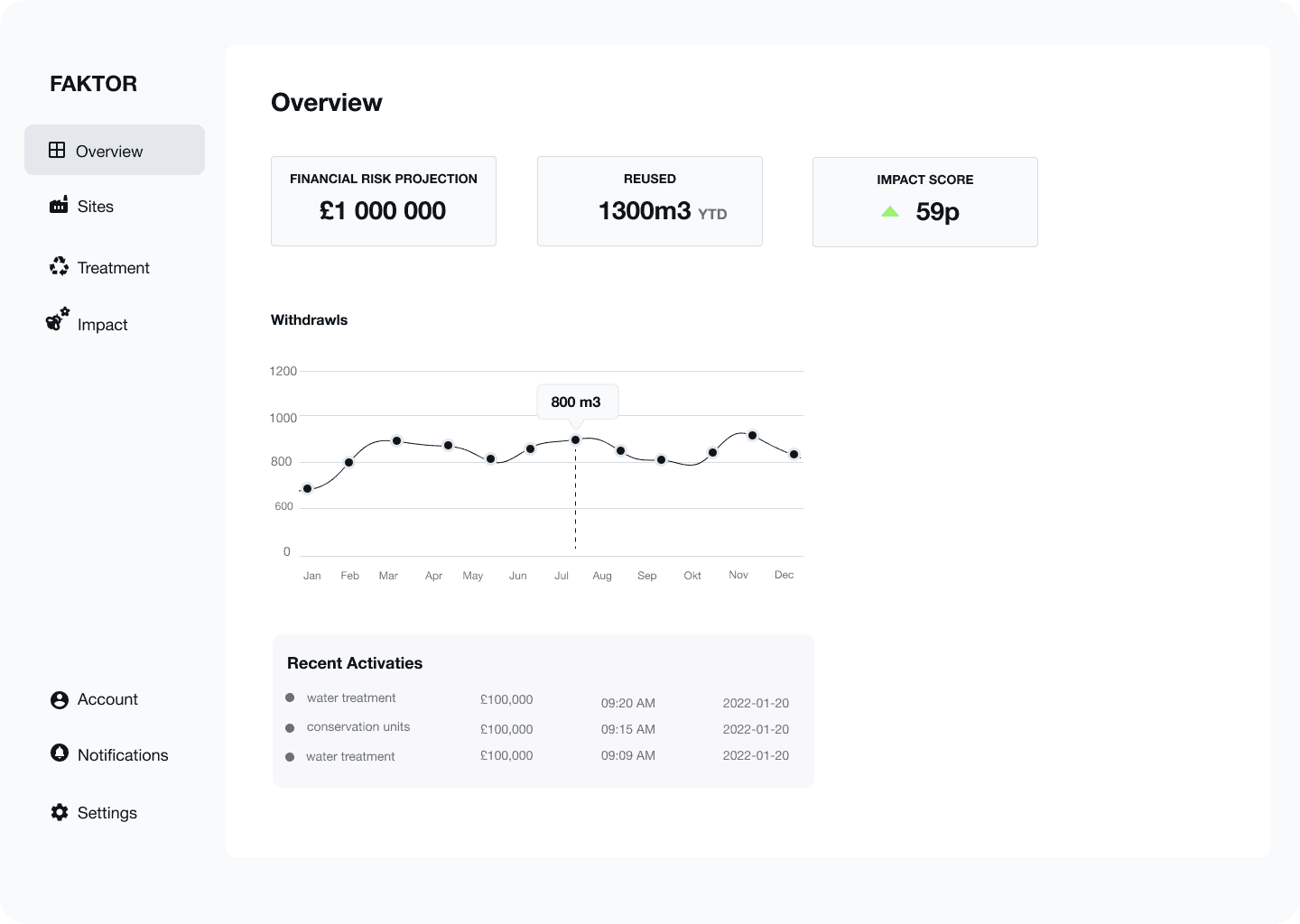Viewport: 1300px width, 924px height.
Task: Click the Settings gear icon
Action: 60,812
